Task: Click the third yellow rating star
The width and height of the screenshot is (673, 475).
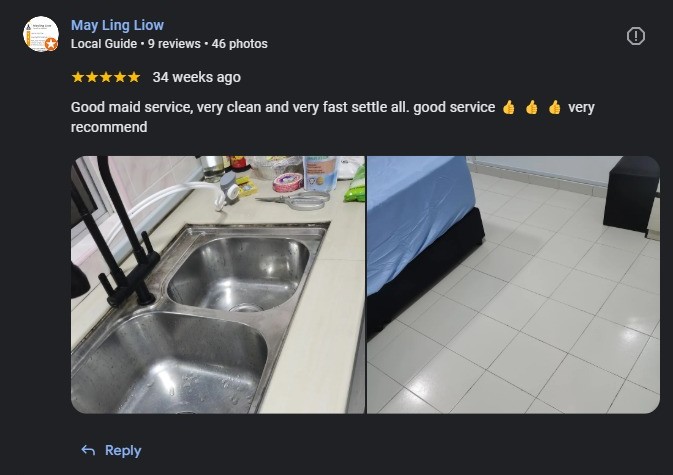Action: [106, 77]
